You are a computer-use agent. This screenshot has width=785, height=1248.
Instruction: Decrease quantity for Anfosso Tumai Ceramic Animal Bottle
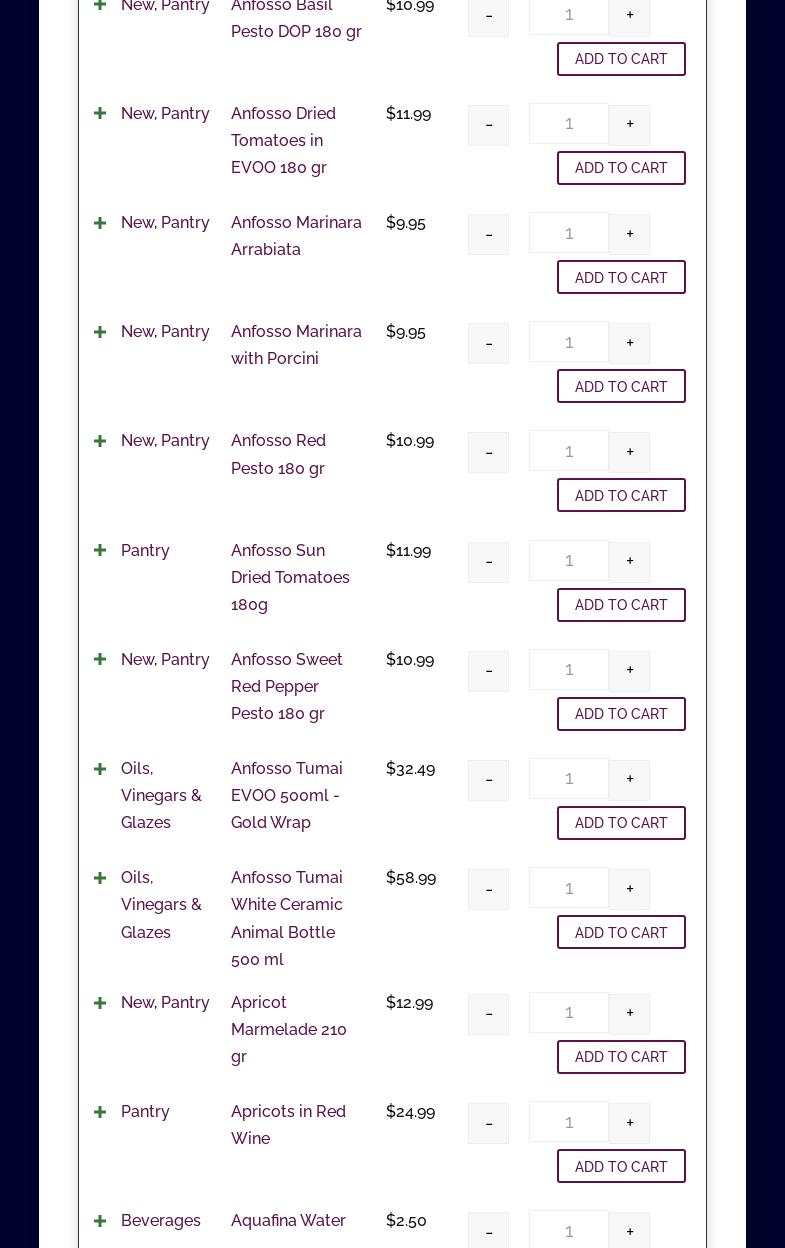[x=488, y=889]
